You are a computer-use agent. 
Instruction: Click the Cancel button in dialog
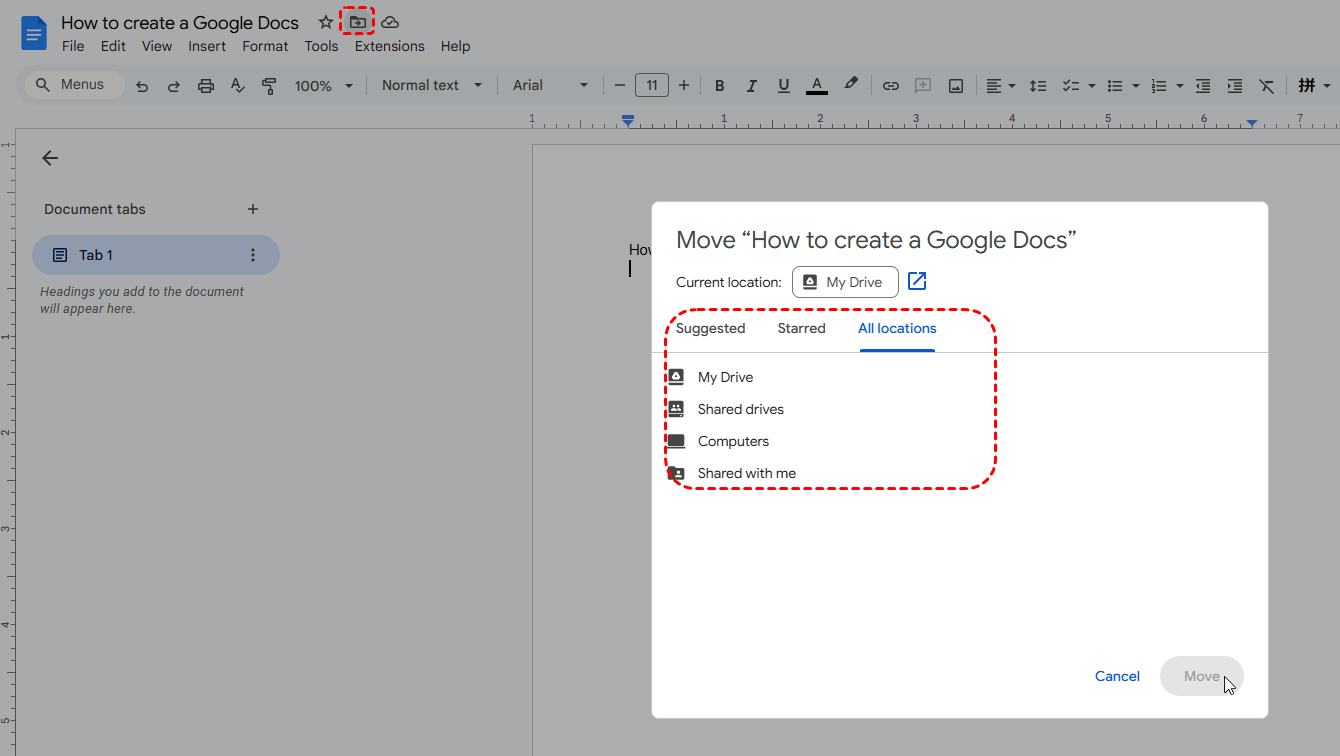coord(1117,676)
